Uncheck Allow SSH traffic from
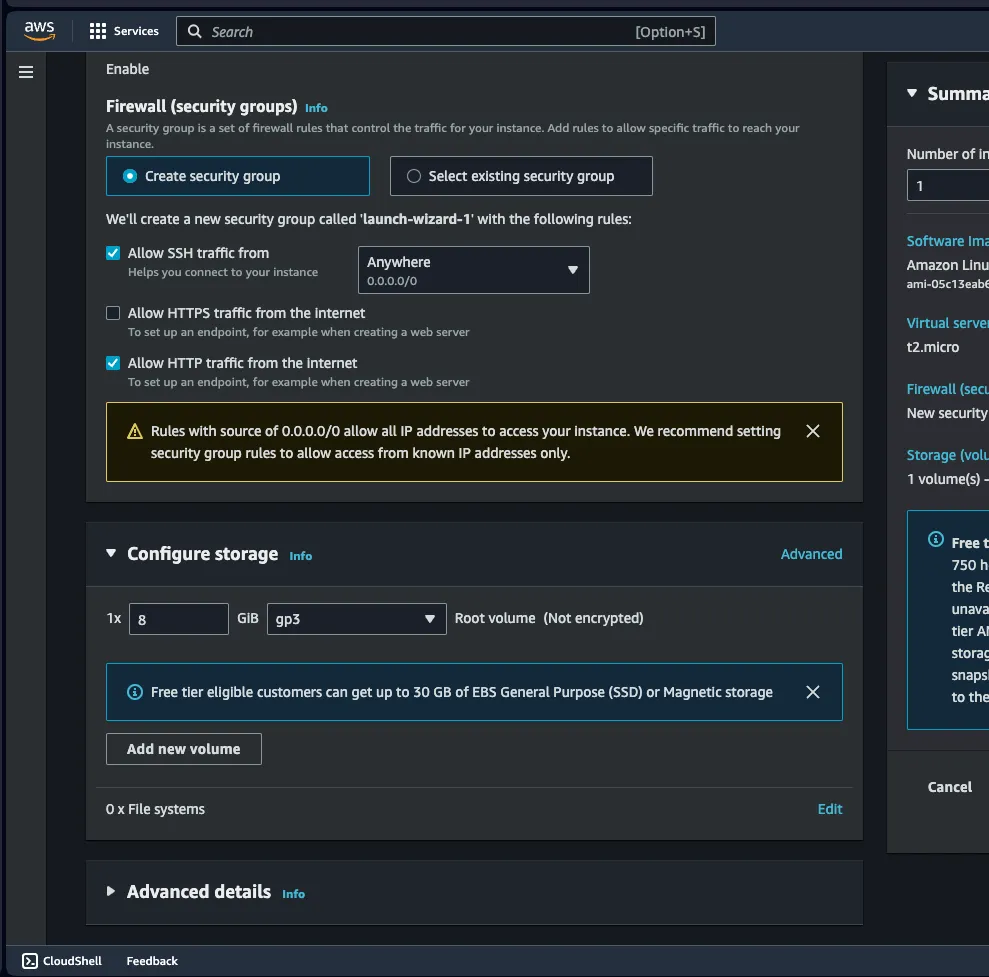The image size is (989, 977). [x=113, y=253]
